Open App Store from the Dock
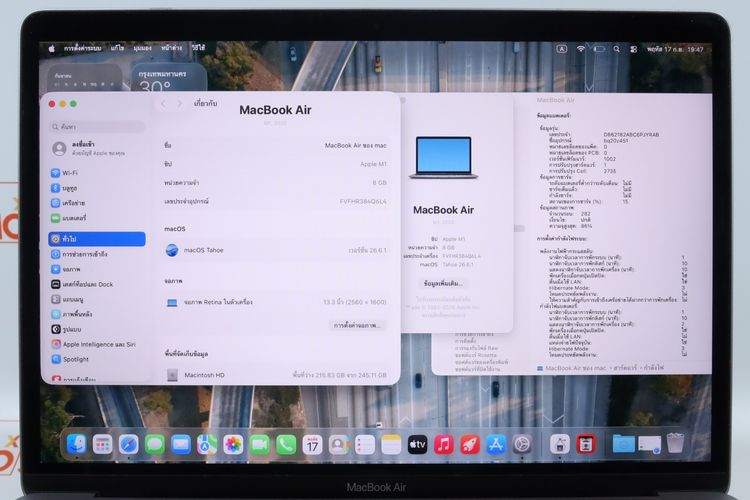The image size is (750, 500). point(496,445)
